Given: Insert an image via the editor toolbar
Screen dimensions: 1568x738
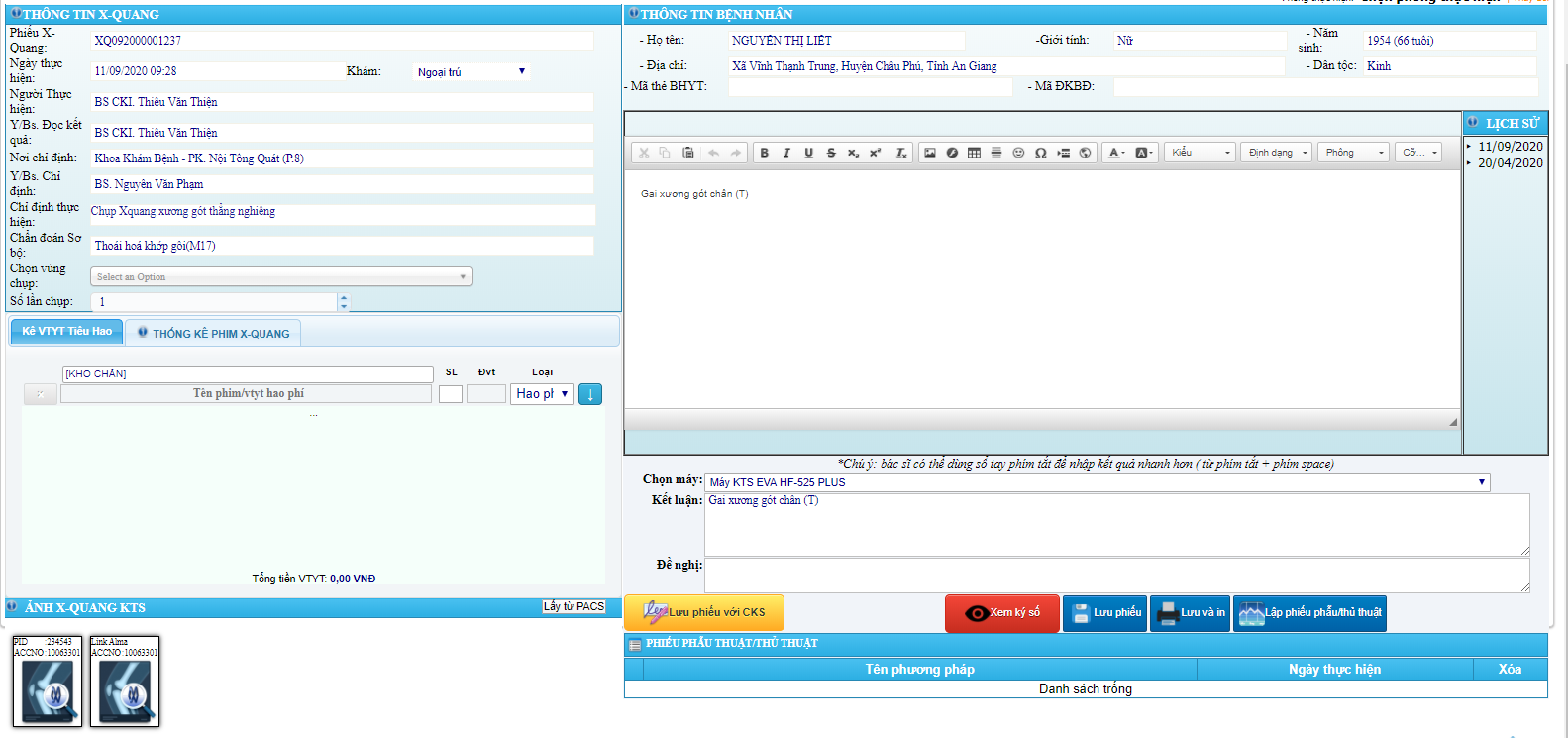Looking at the screenshot, I should [929, 153].
